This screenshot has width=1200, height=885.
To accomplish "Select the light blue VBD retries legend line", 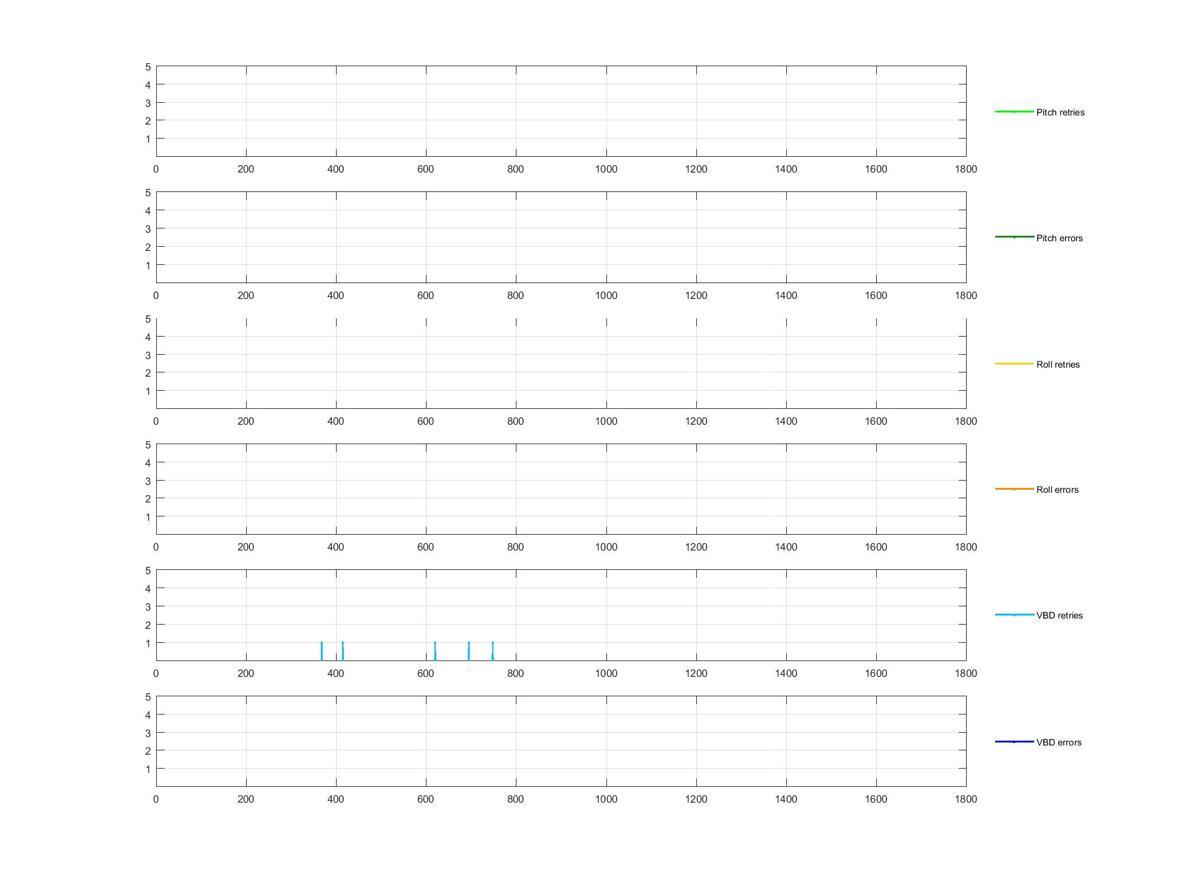I will [x=1014, y=615].
